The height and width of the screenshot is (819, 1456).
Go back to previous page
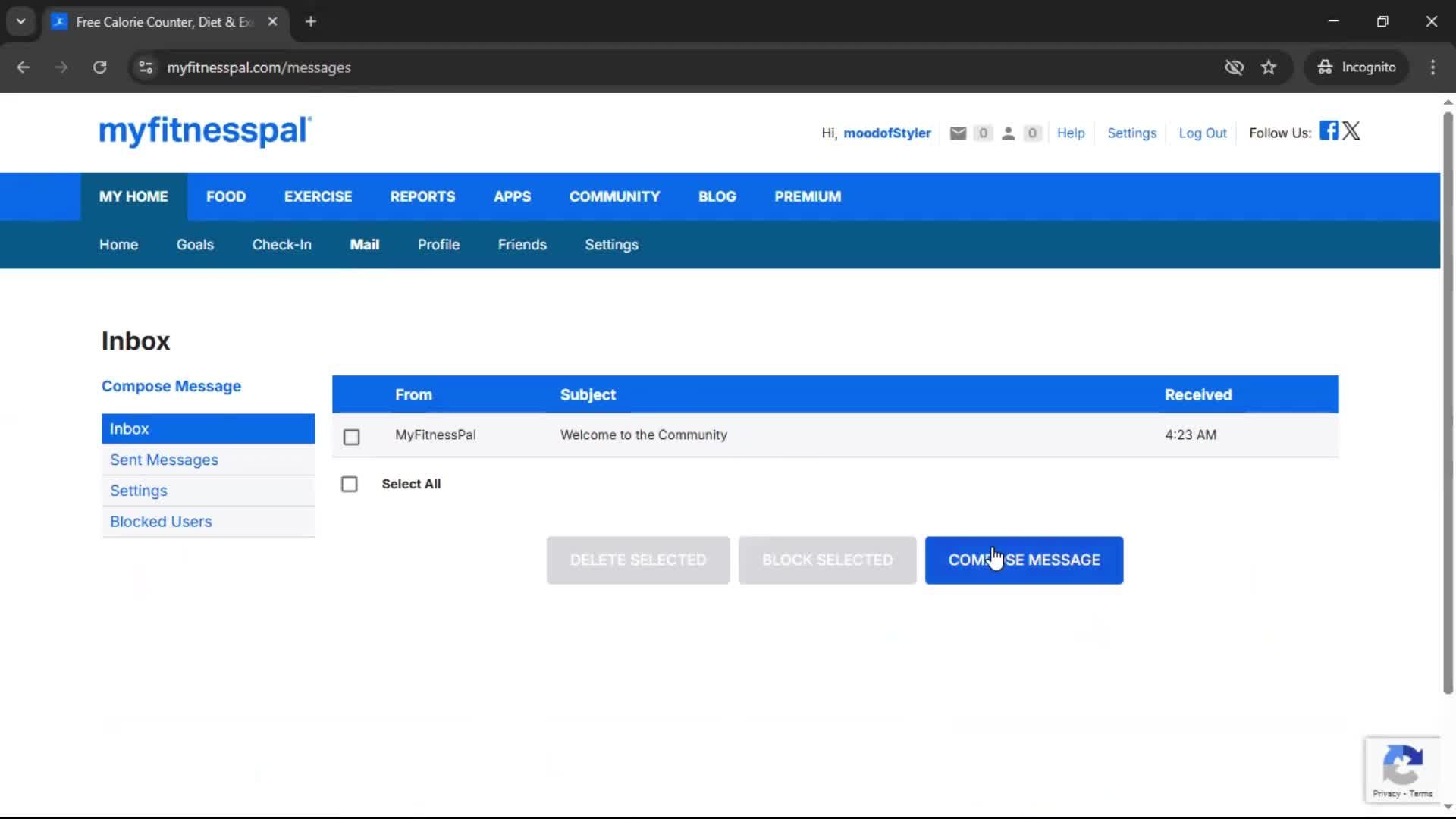click(24, 67)
